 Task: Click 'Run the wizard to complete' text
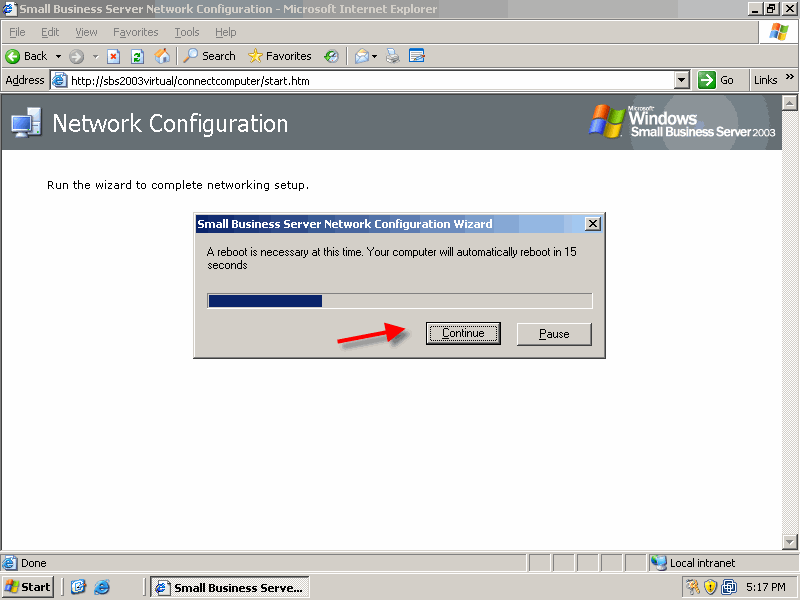coord(178,185)
